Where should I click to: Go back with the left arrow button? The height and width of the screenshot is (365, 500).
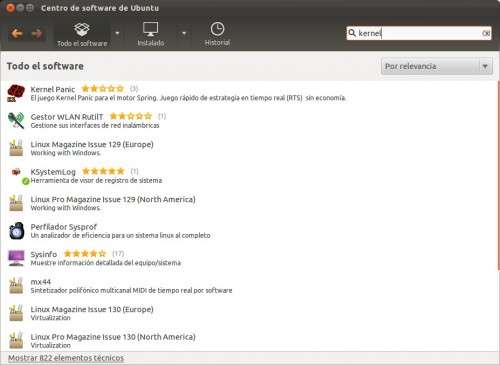tap(16, 33)
